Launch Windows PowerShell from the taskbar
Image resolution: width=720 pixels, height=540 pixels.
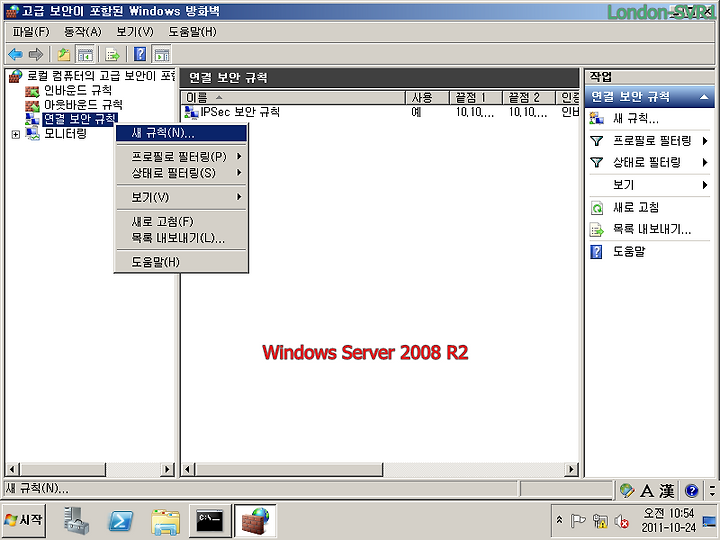[120, 521]
